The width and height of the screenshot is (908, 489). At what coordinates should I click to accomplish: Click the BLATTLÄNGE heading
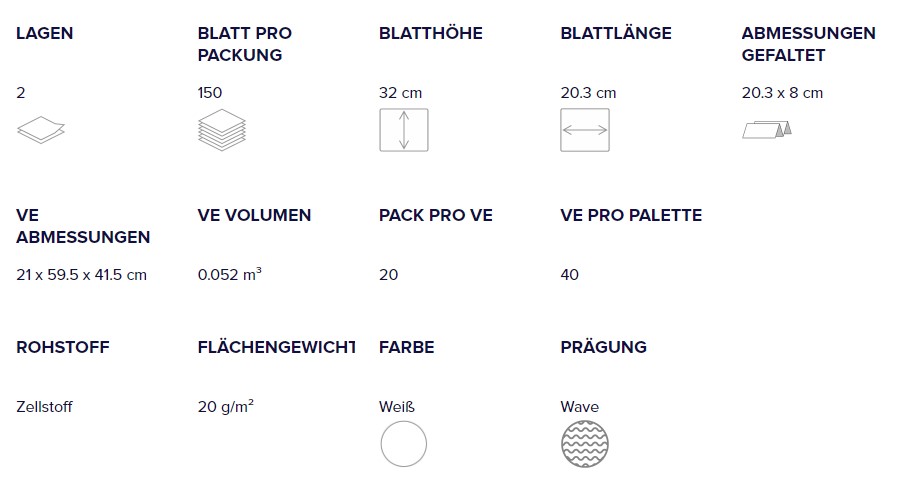tap(616, 33)
